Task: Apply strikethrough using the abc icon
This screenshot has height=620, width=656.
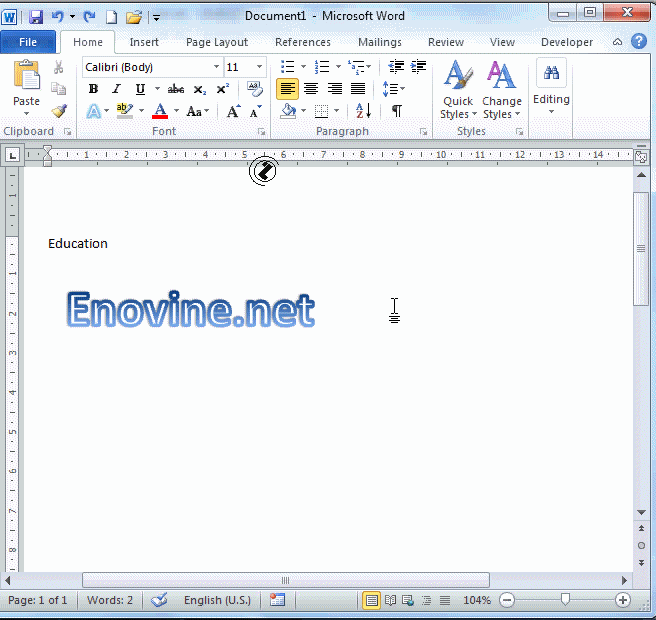Action: tap(176, 89)
